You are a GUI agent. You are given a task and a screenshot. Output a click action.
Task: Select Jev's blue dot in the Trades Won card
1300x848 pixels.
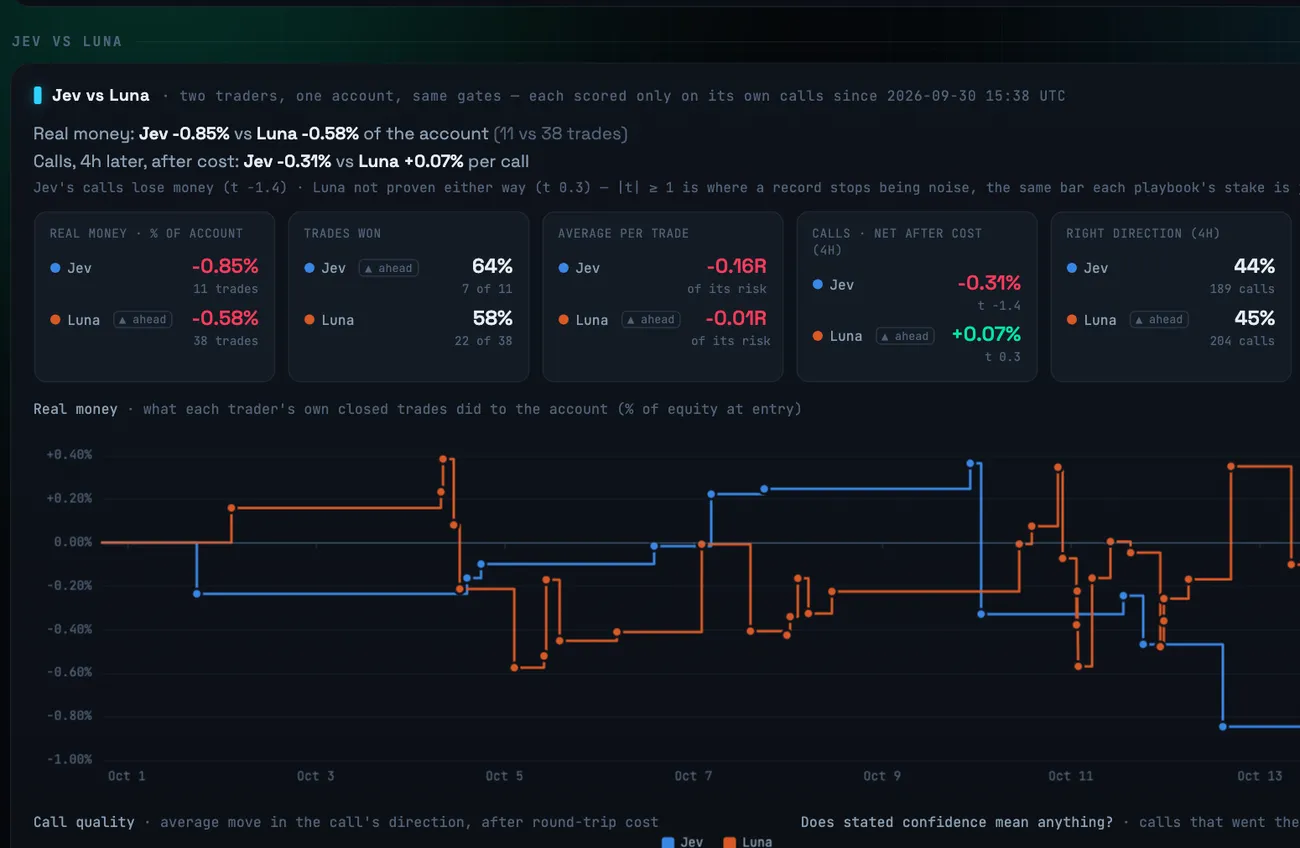309,268
